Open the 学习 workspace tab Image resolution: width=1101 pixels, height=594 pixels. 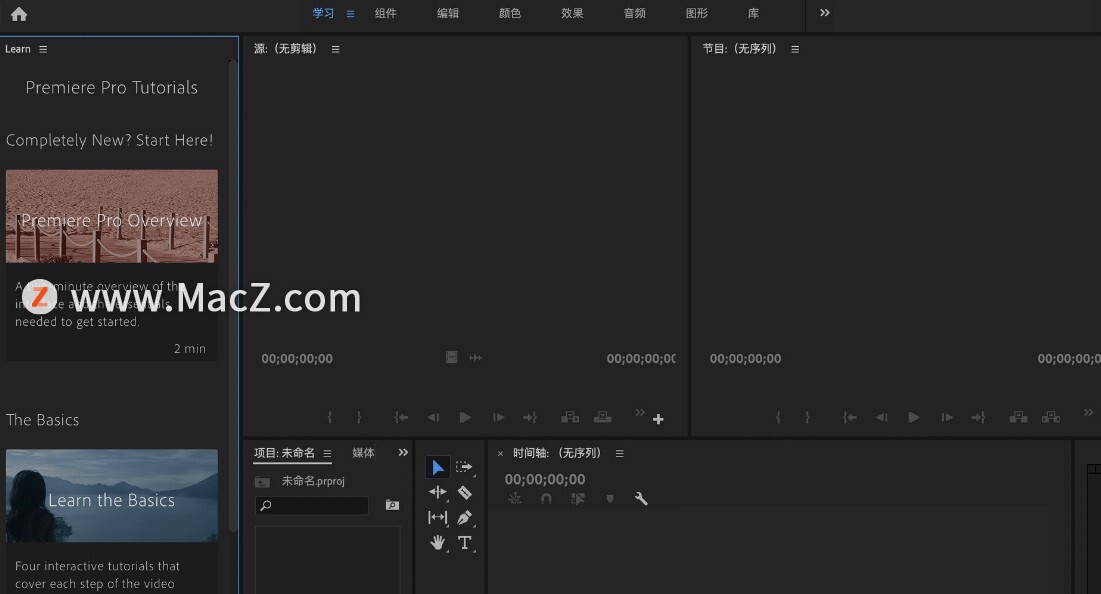point(323,13)
